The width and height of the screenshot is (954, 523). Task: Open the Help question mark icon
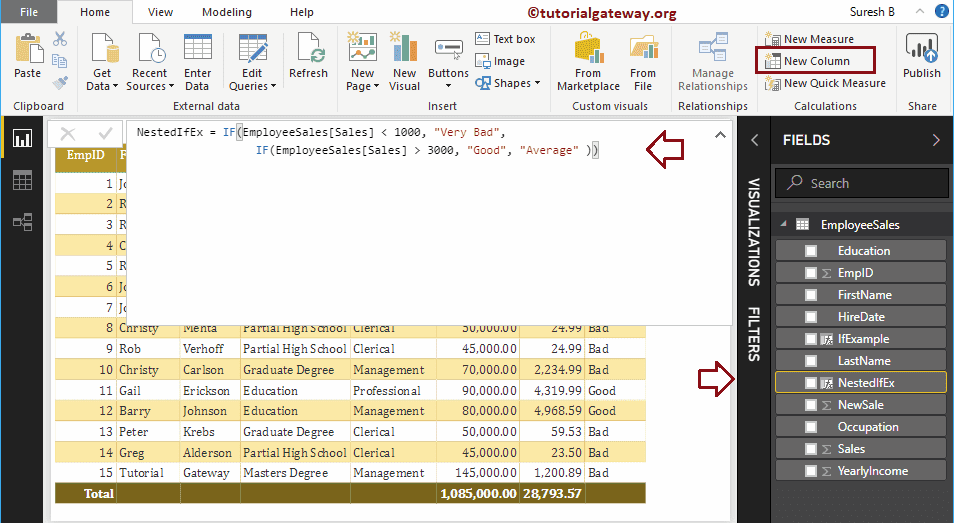pos(941,12)
